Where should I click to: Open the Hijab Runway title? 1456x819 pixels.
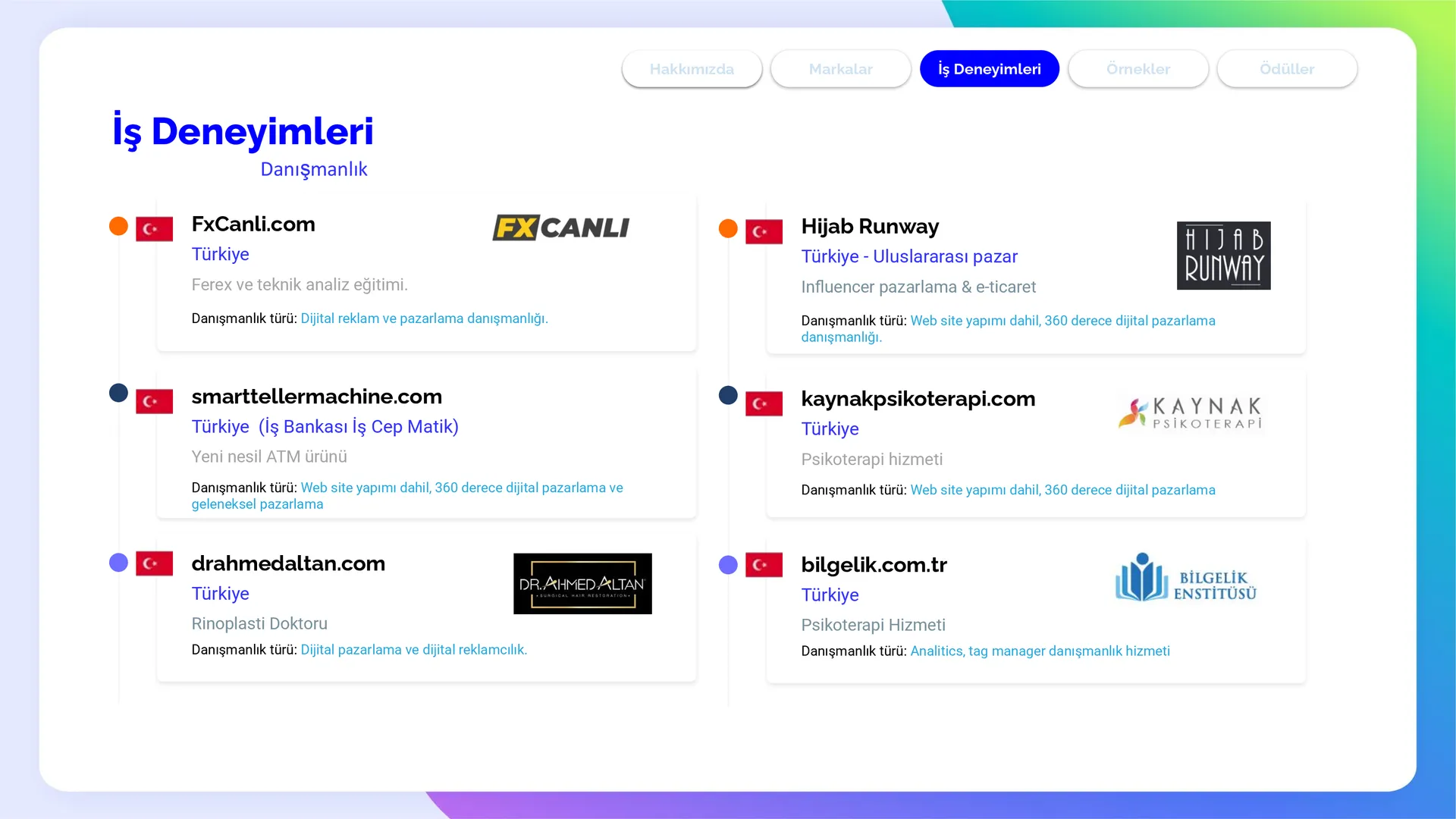pos(870,227)
